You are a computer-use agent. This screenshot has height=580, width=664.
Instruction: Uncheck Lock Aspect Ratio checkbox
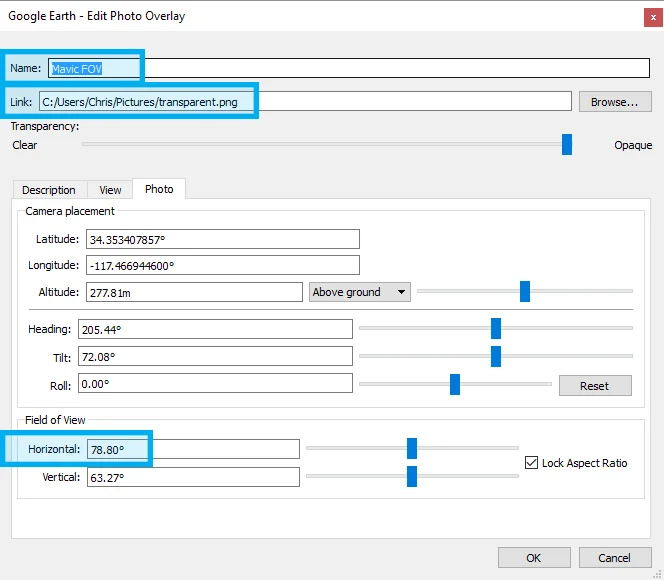coord(531,463)
